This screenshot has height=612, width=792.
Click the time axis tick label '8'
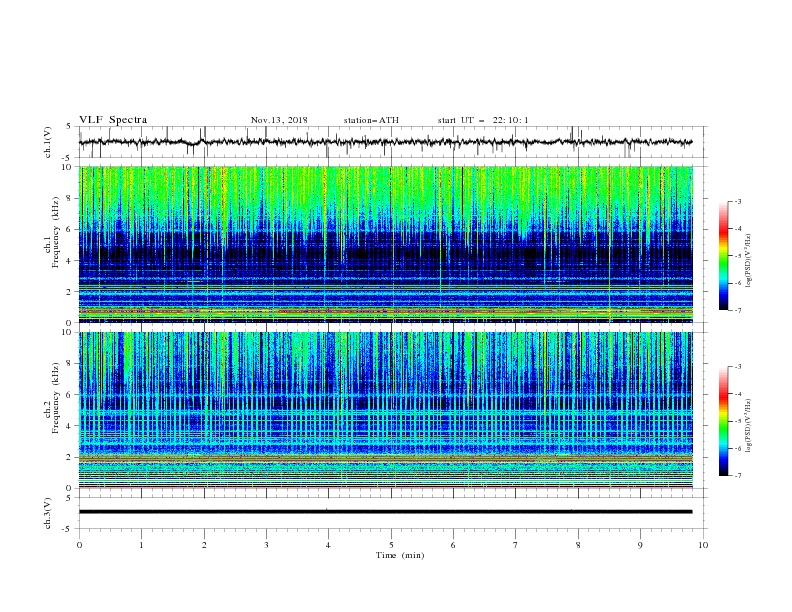(x=578, y=545)
